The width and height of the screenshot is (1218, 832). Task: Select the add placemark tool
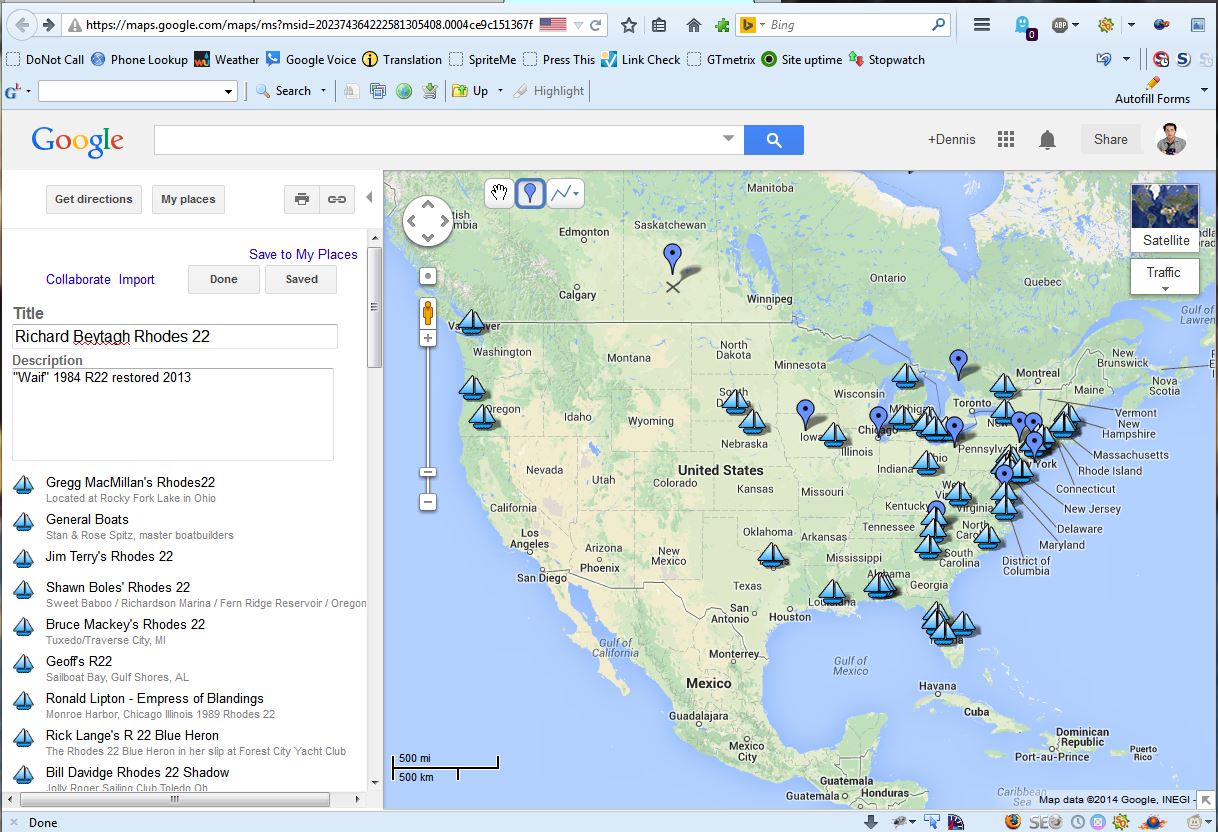[x=530, y=193]
